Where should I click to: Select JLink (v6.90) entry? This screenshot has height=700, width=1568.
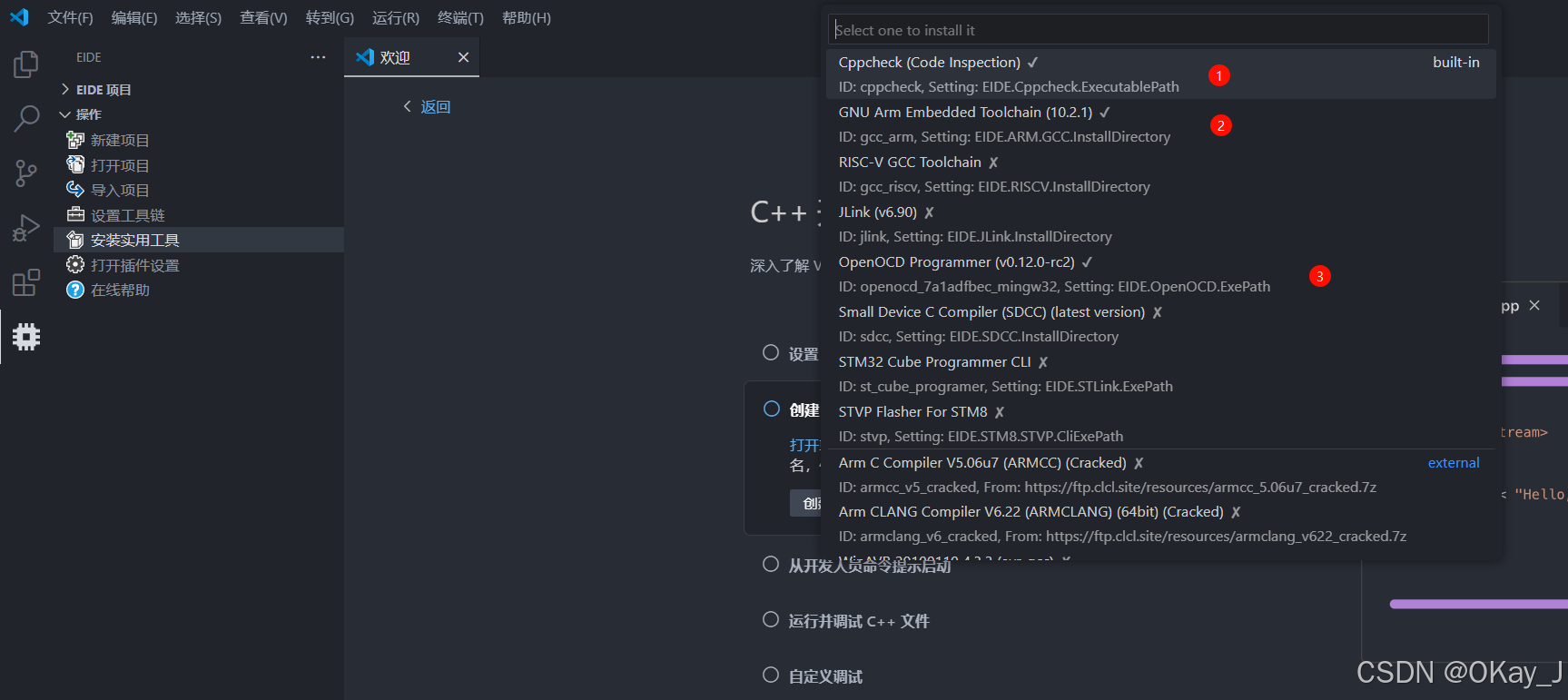[1161, 224]
